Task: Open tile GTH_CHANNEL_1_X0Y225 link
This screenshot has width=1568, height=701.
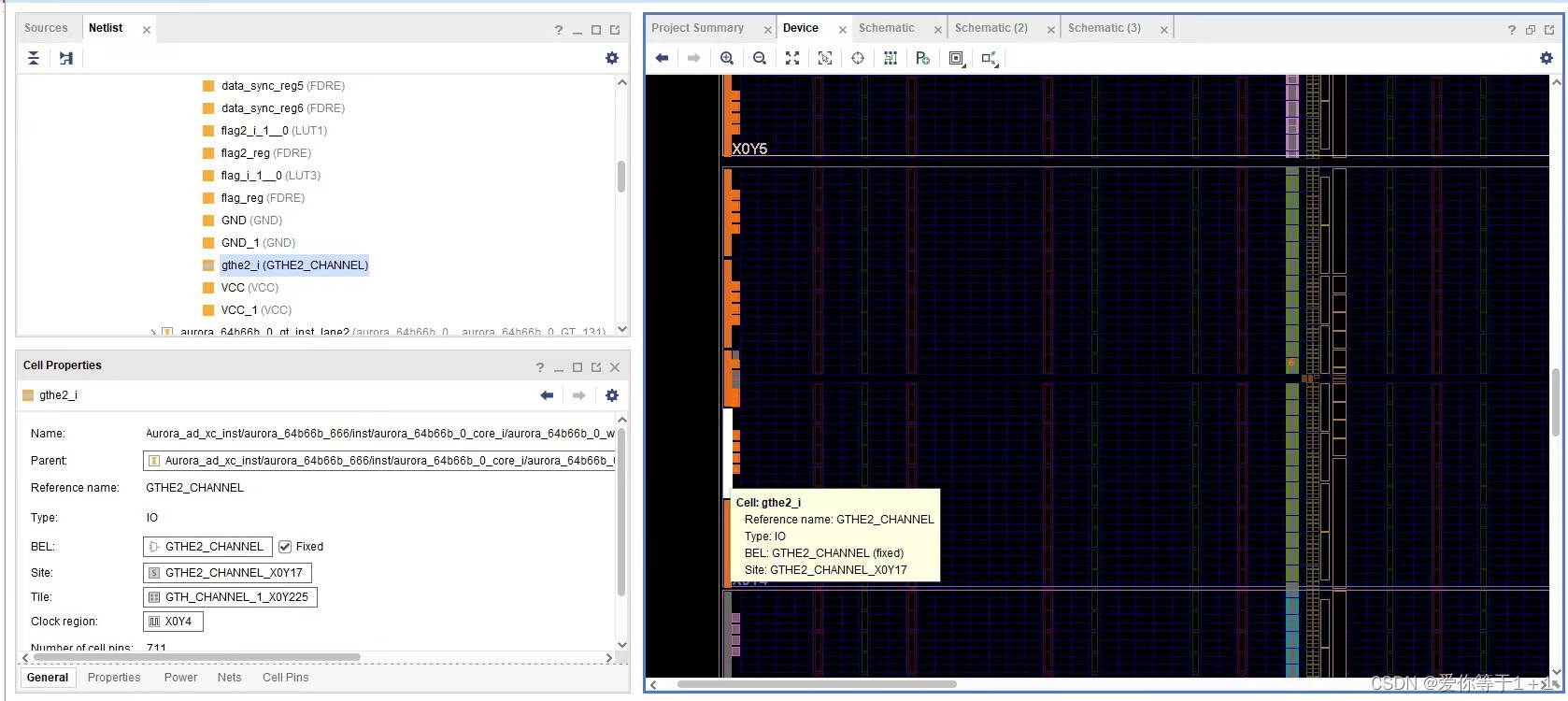Action: 230,597
